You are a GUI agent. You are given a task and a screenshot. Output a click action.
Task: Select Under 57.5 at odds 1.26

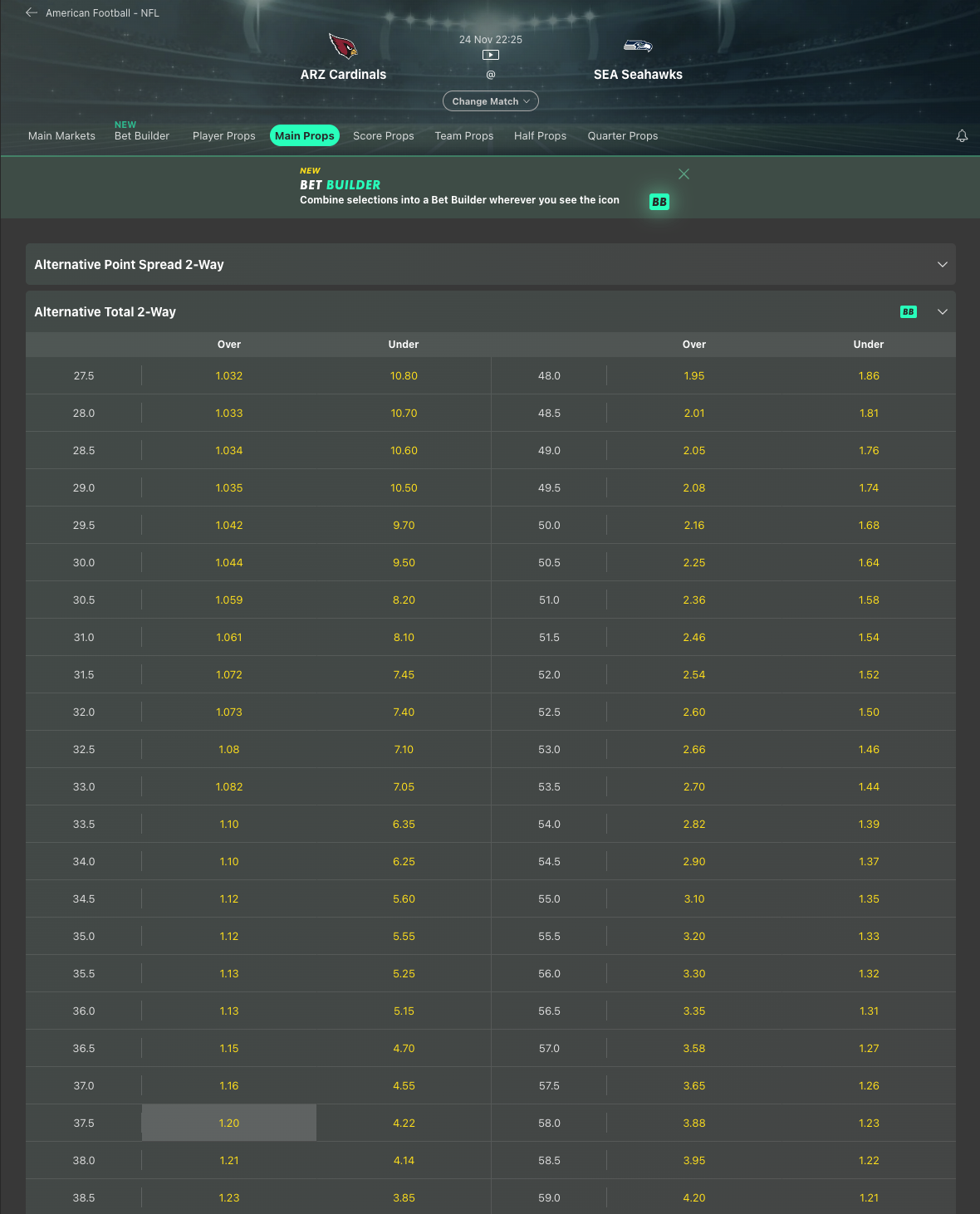tap(869, 1085)
